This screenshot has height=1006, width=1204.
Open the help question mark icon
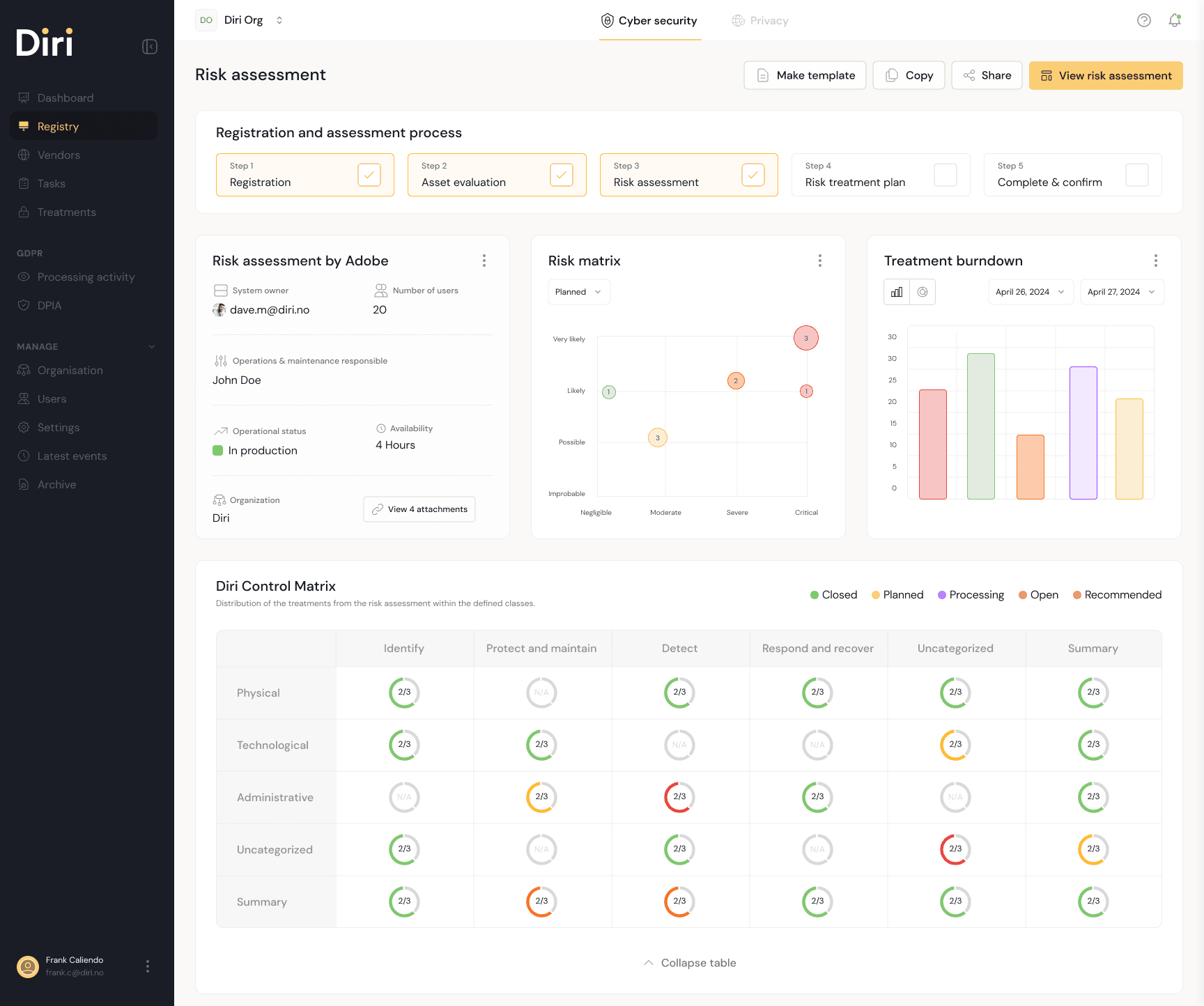pos(1143,20)
